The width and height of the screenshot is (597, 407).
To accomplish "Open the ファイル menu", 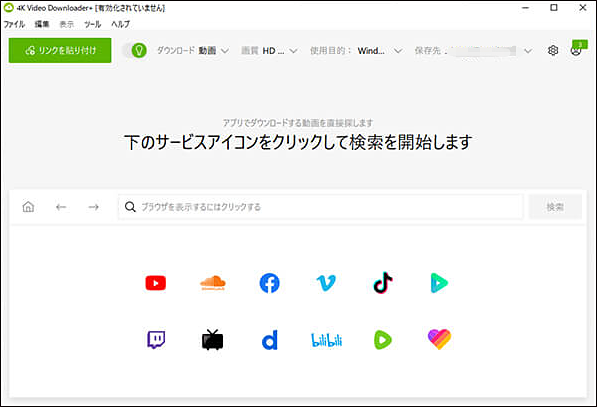I will [x=14, y=24].
